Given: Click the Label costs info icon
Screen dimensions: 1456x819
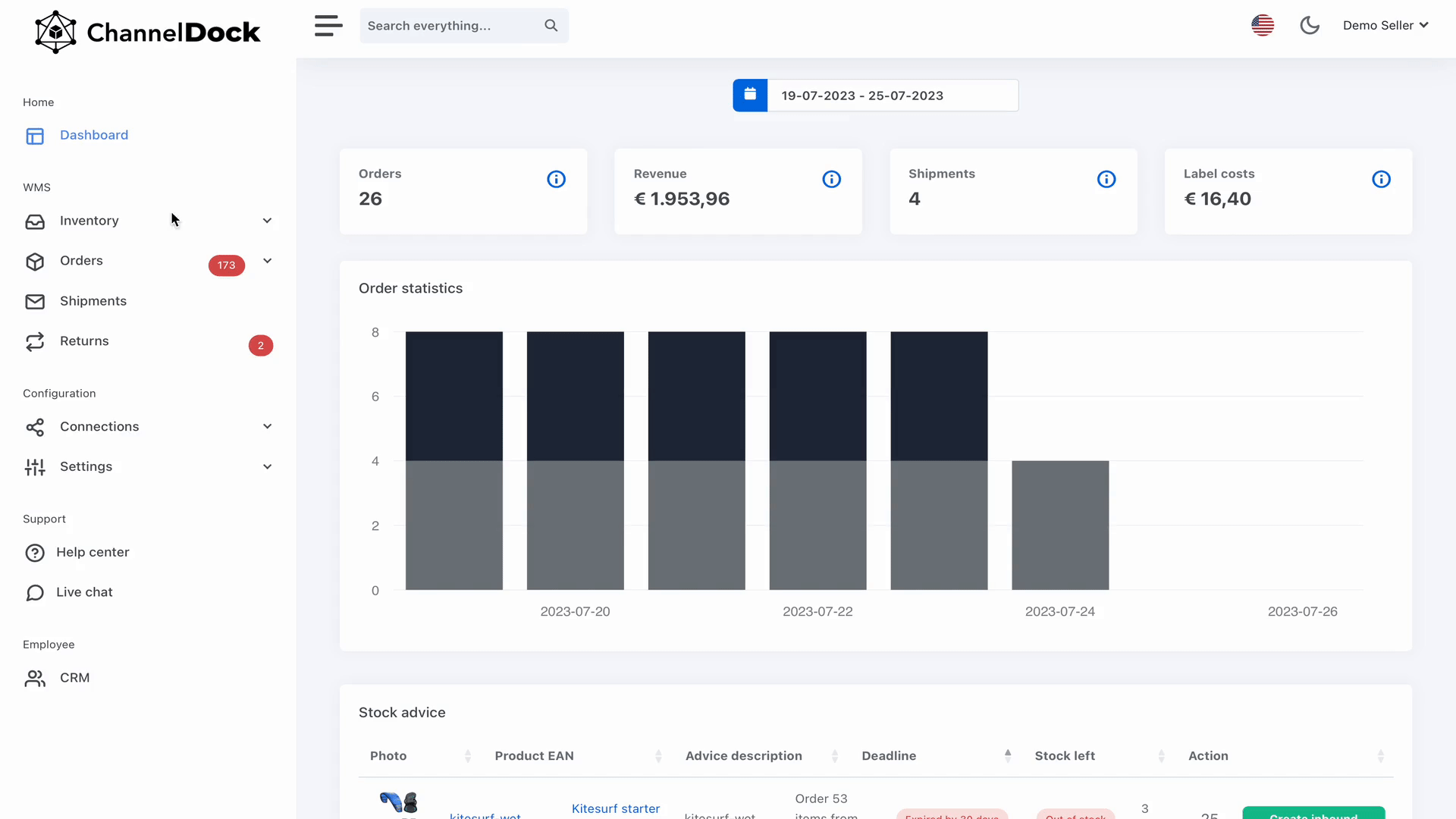Looking at the screenshot, I should 1382,180.
